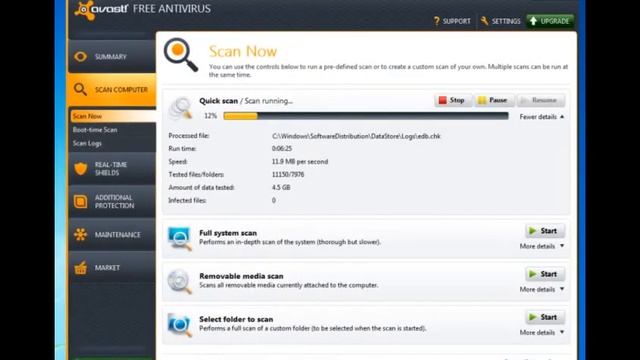The image size is (640, 360).
Task: Expand More details for Select folder to scan
Action: point(542,333)
